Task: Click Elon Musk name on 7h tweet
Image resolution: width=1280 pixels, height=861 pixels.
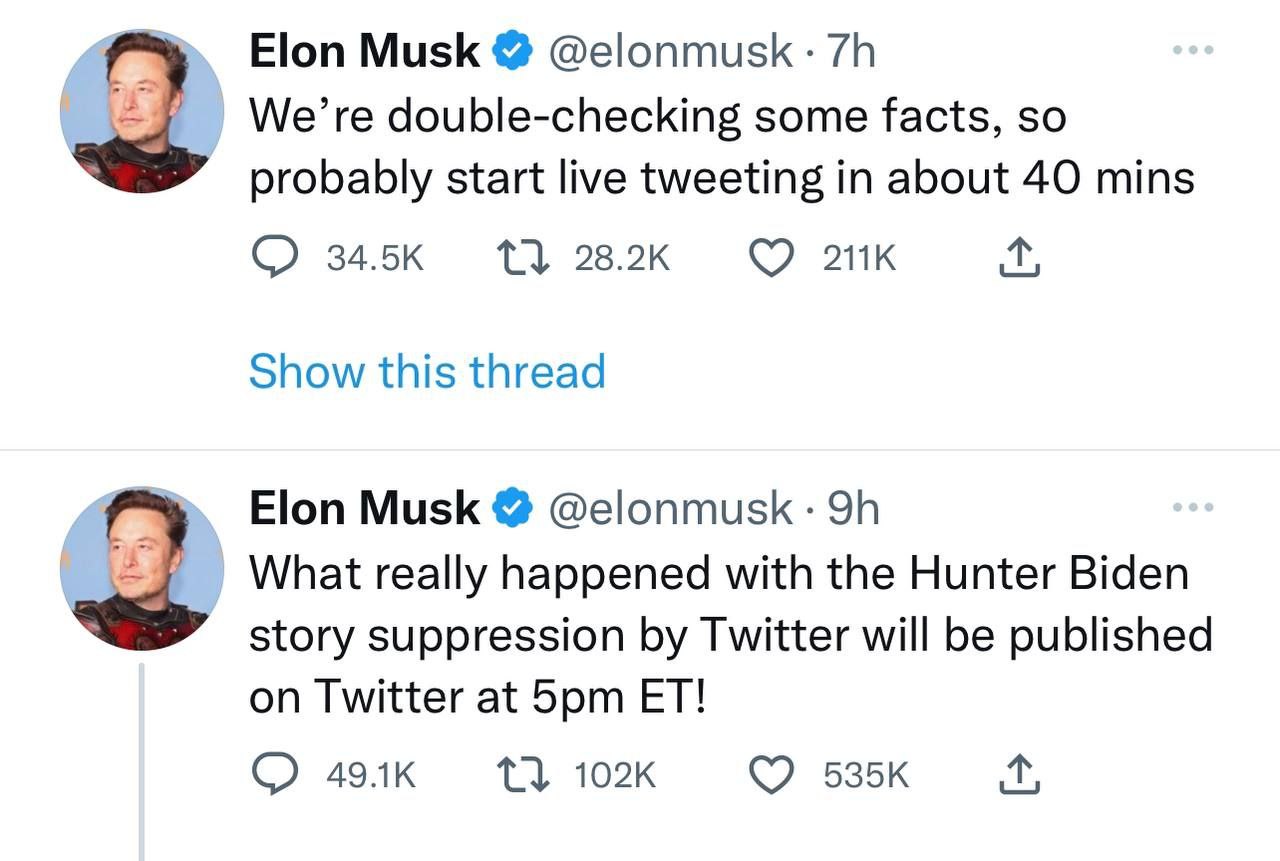Action: 364,51
